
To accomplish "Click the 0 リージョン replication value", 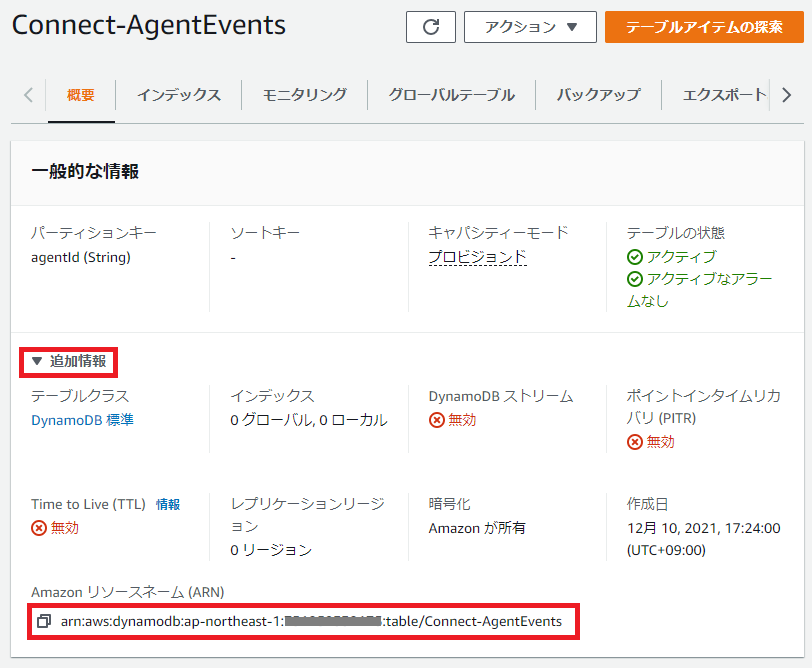I will point(271,550).
